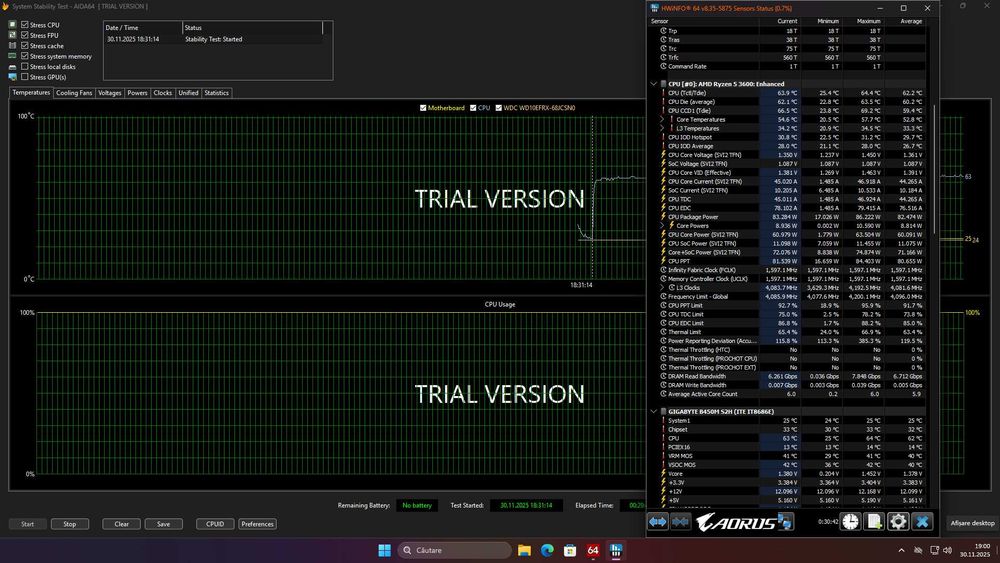Switch to Cooling Fans tab
1000x563 pixels.
[x=74, y=93]
